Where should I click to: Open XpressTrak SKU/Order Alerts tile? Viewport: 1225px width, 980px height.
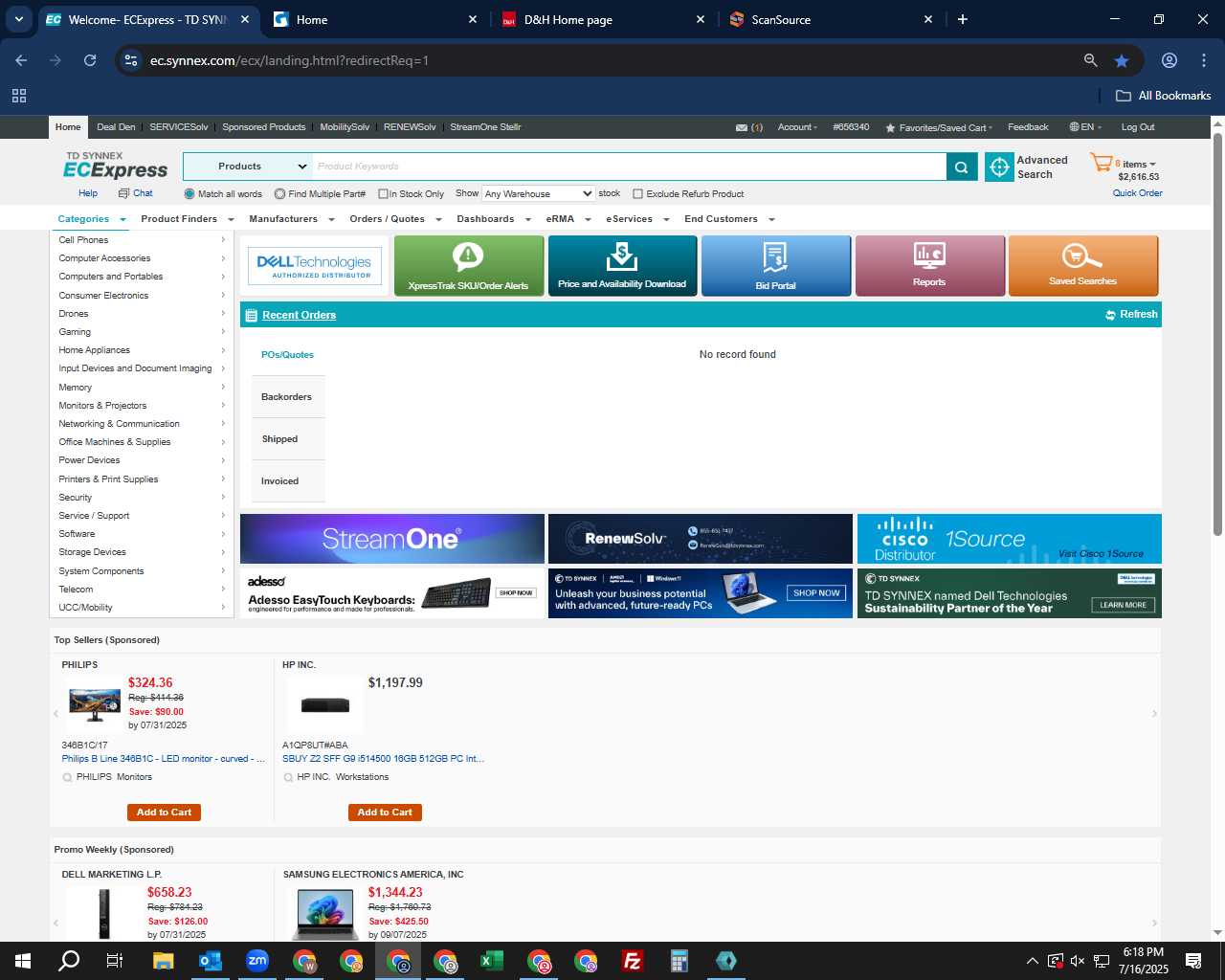coord(469,266)
